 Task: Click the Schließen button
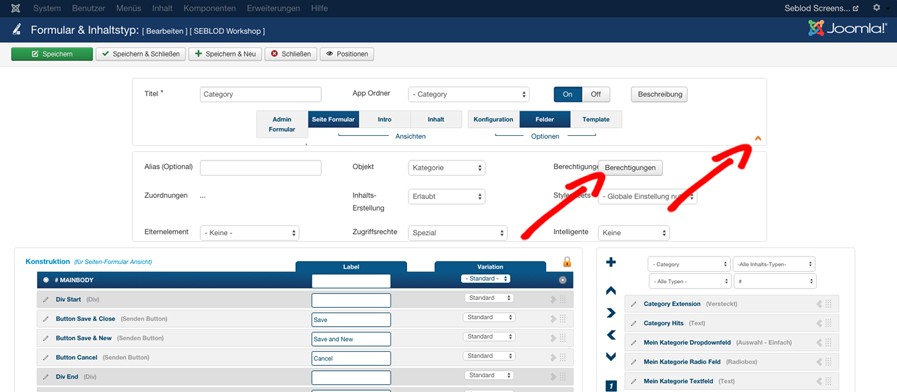tap(291, 54)
